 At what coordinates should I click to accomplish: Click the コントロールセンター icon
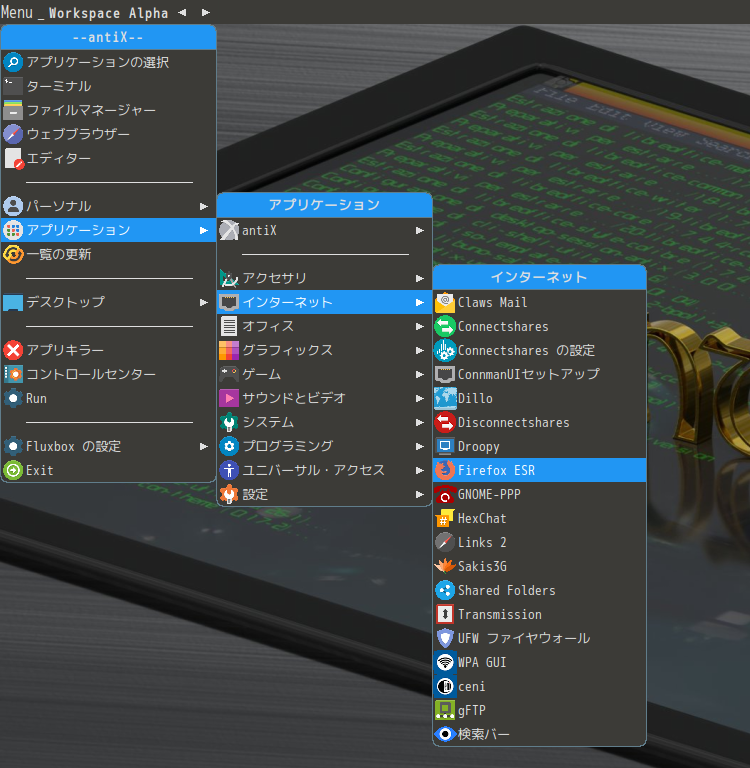click(13, 374)
